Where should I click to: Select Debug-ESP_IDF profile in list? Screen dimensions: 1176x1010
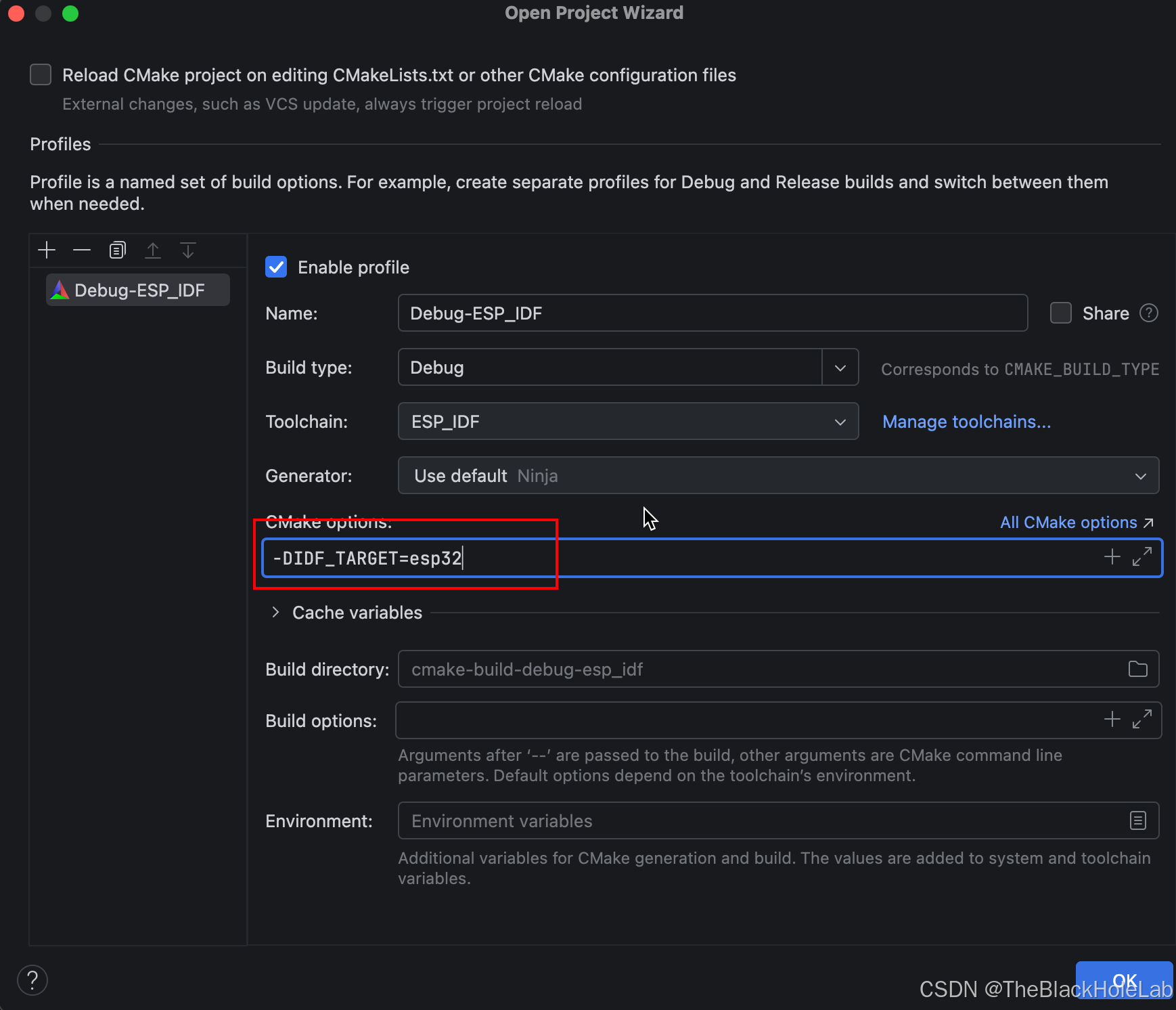click(x=138, y=290)
